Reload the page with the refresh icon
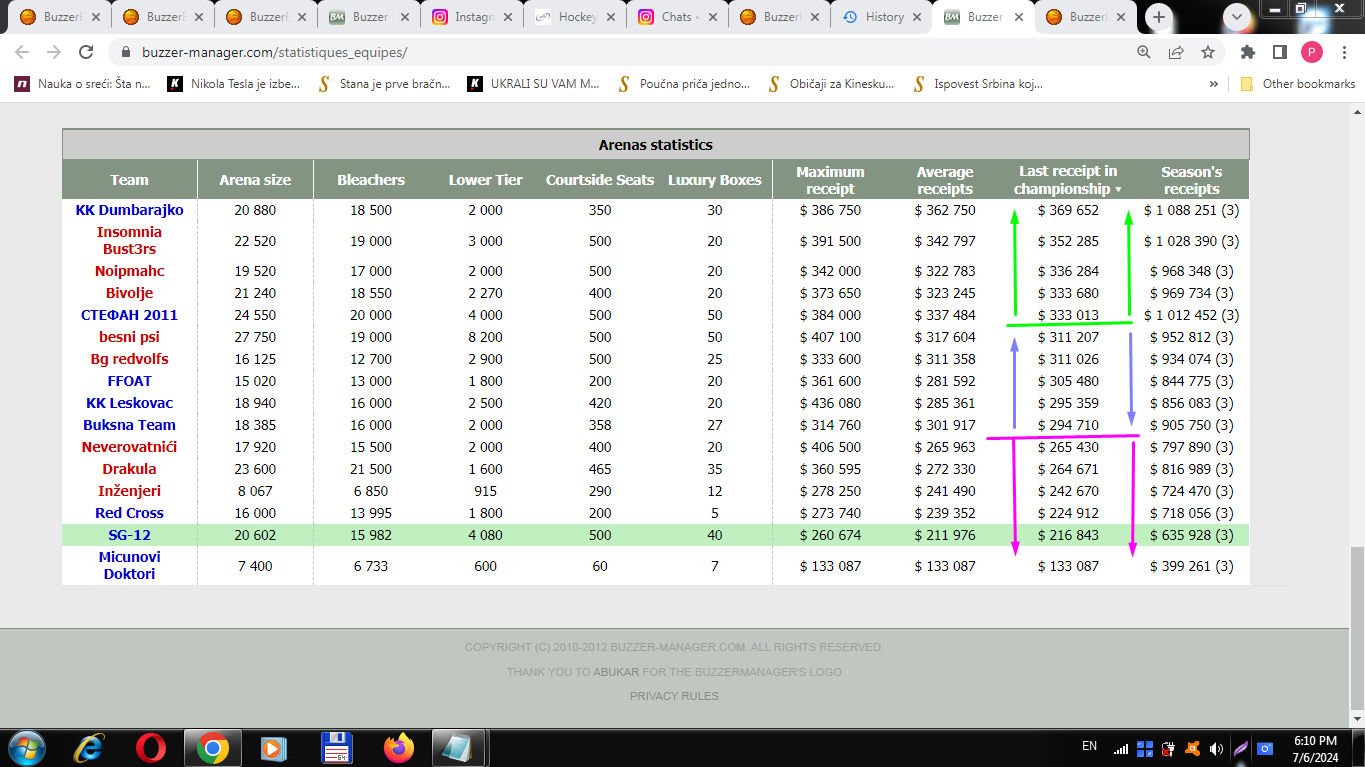1365x767 pixels. [86, 52]
